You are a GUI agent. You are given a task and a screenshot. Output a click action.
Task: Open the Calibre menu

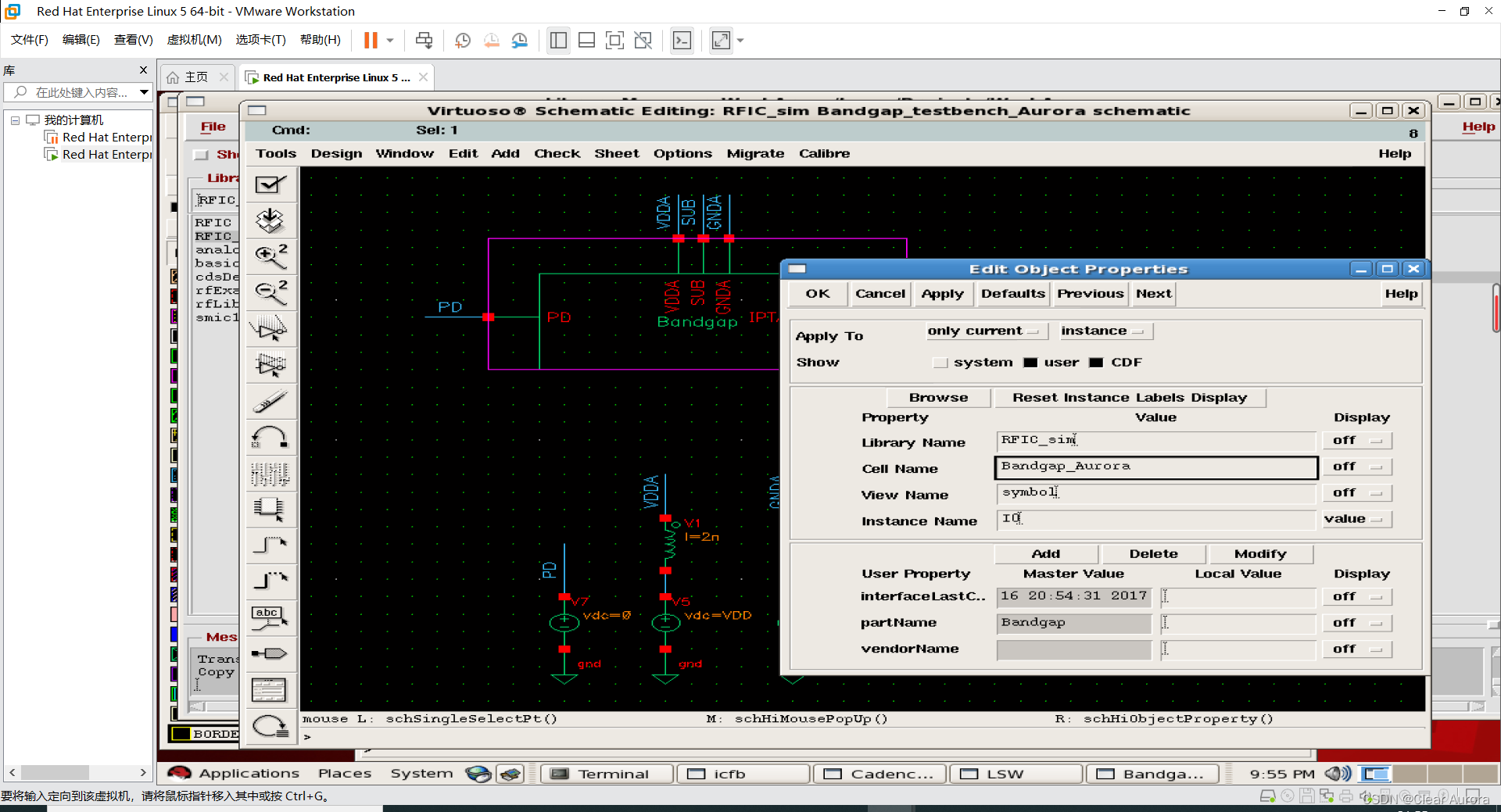tap(824, 154)
